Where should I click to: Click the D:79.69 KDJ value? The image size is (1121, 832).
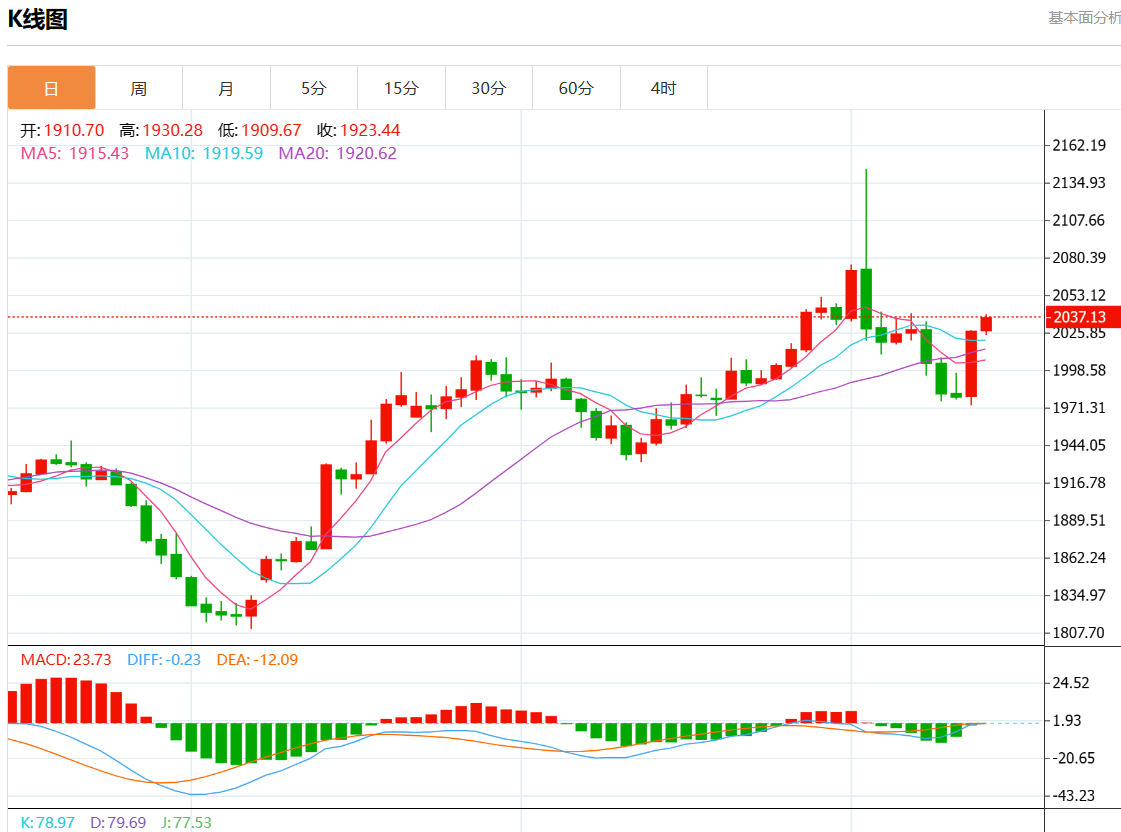point(118,823)
